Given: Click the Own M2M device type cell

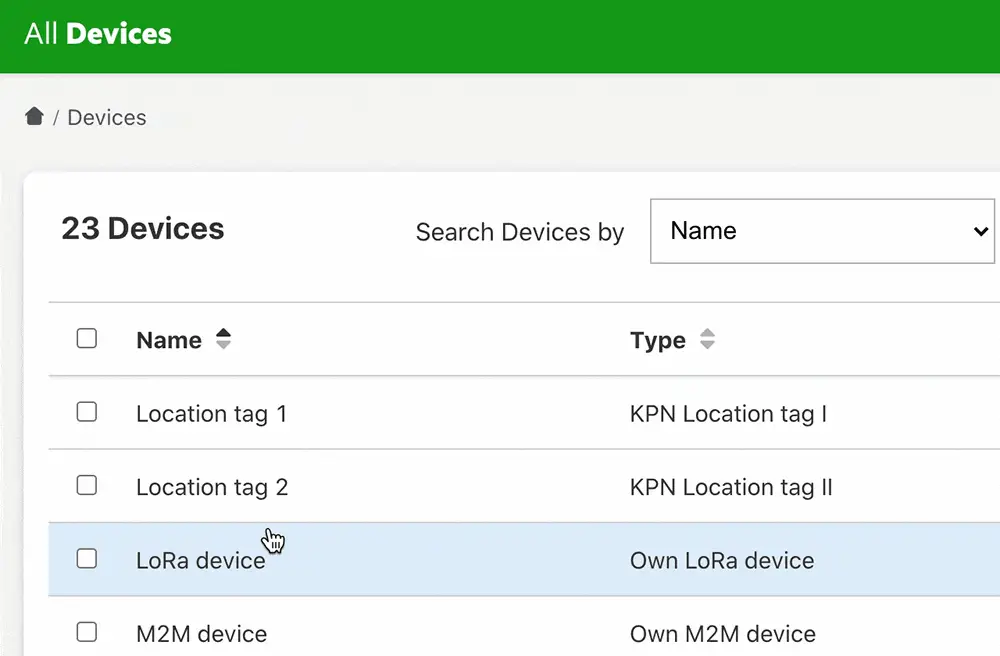Looking at the screenshot, I should tap(722, 634).
